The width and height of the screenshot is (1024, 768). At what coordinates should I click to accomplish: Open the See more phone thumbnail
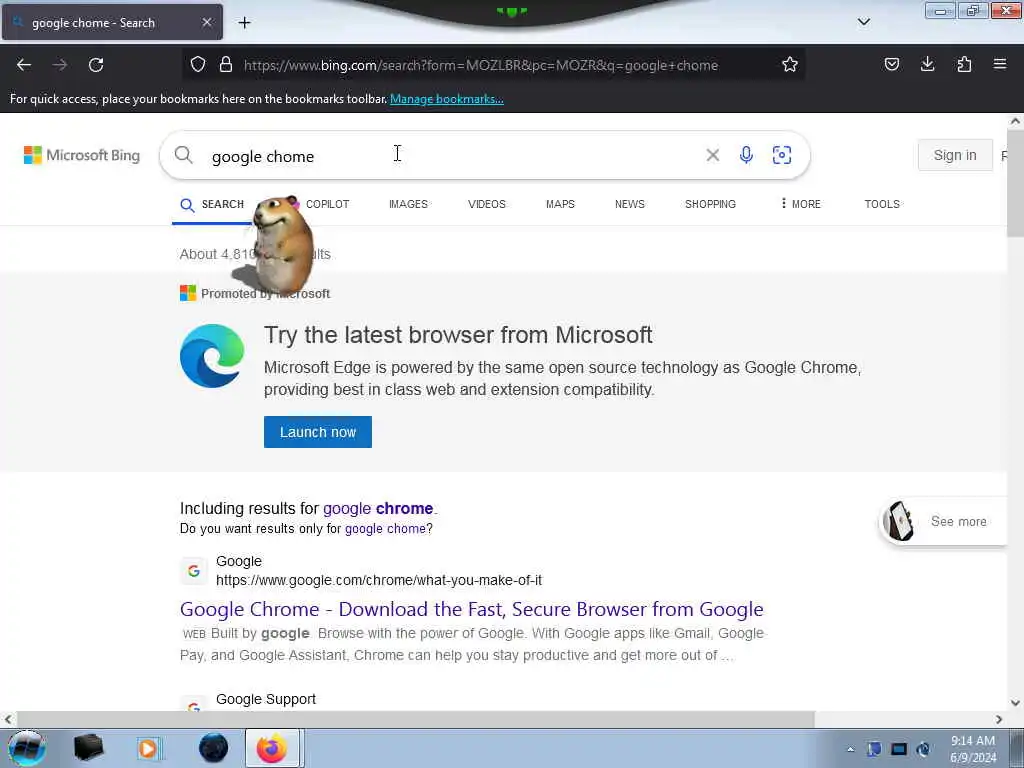click(899, 521)
